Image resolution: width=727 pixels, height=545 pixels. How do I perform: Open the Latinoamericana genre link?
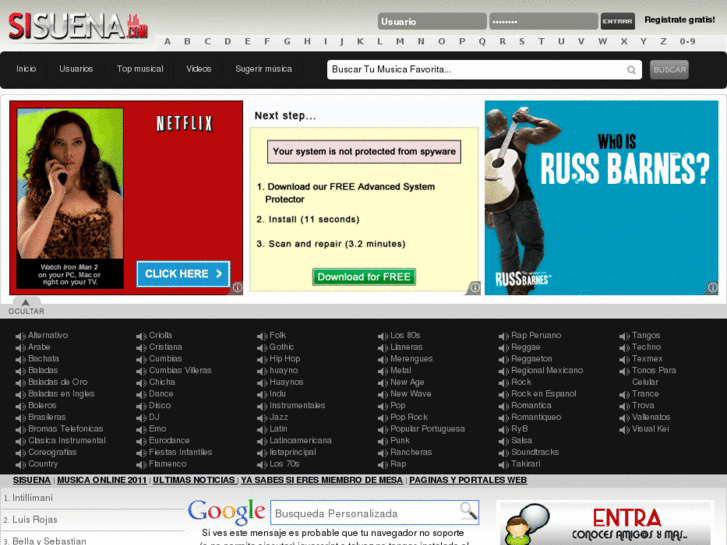(300, 441)
